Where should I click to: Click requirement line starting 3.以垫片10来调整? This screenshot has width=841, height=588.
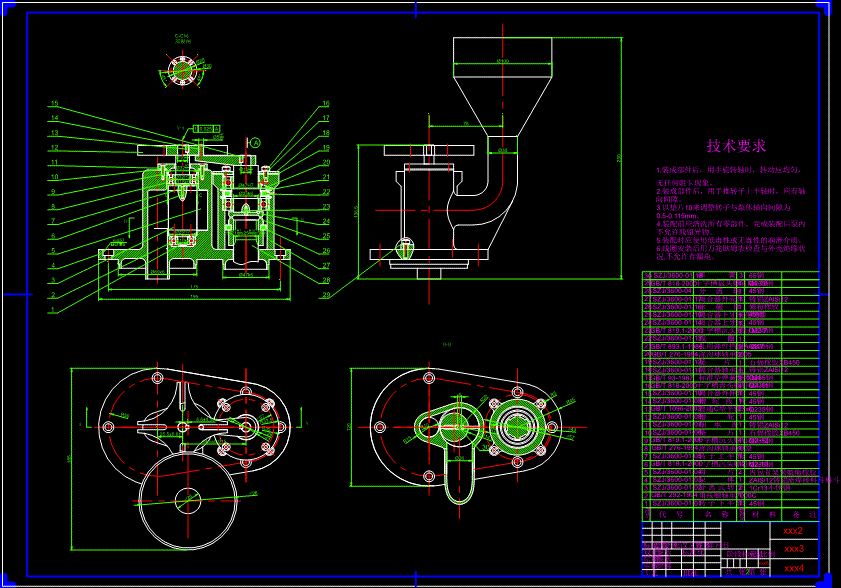(x=724, y=208)
